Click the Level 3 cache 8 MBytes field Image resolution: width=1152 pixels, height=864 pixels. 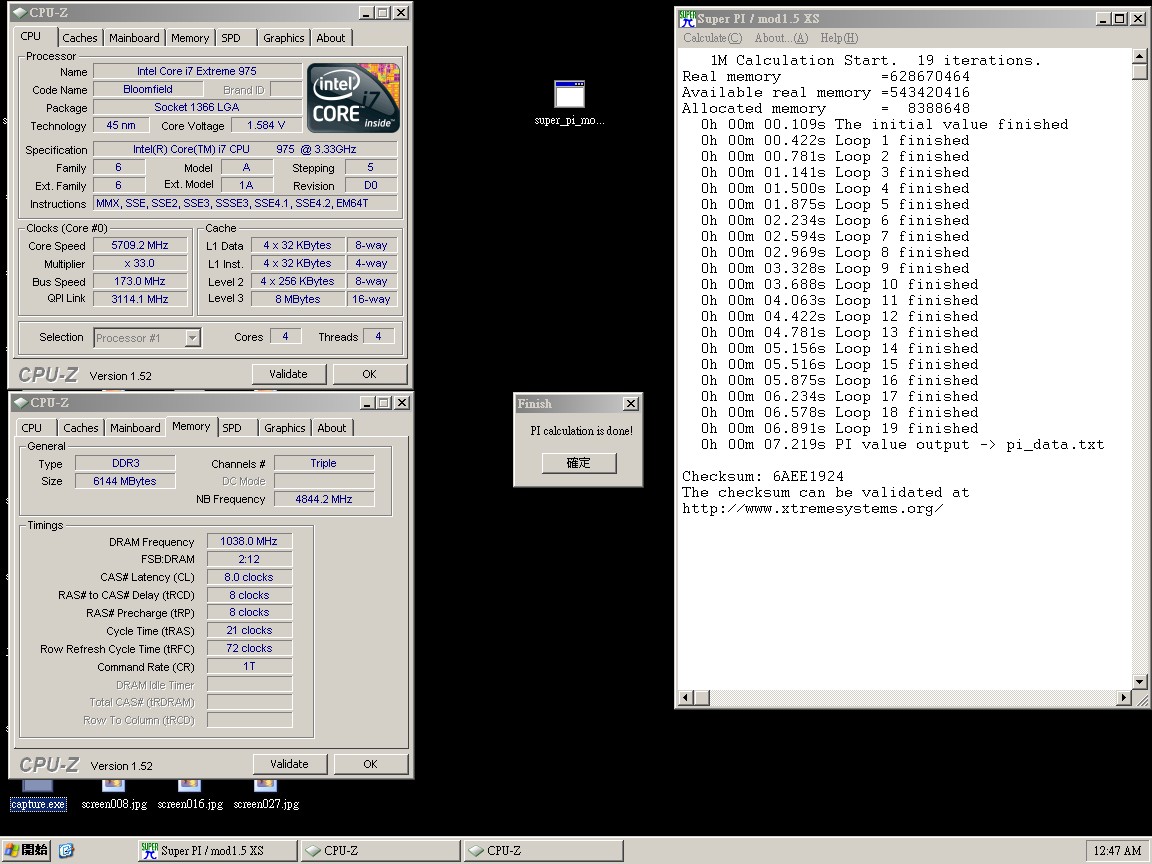[x=298, y=299]
